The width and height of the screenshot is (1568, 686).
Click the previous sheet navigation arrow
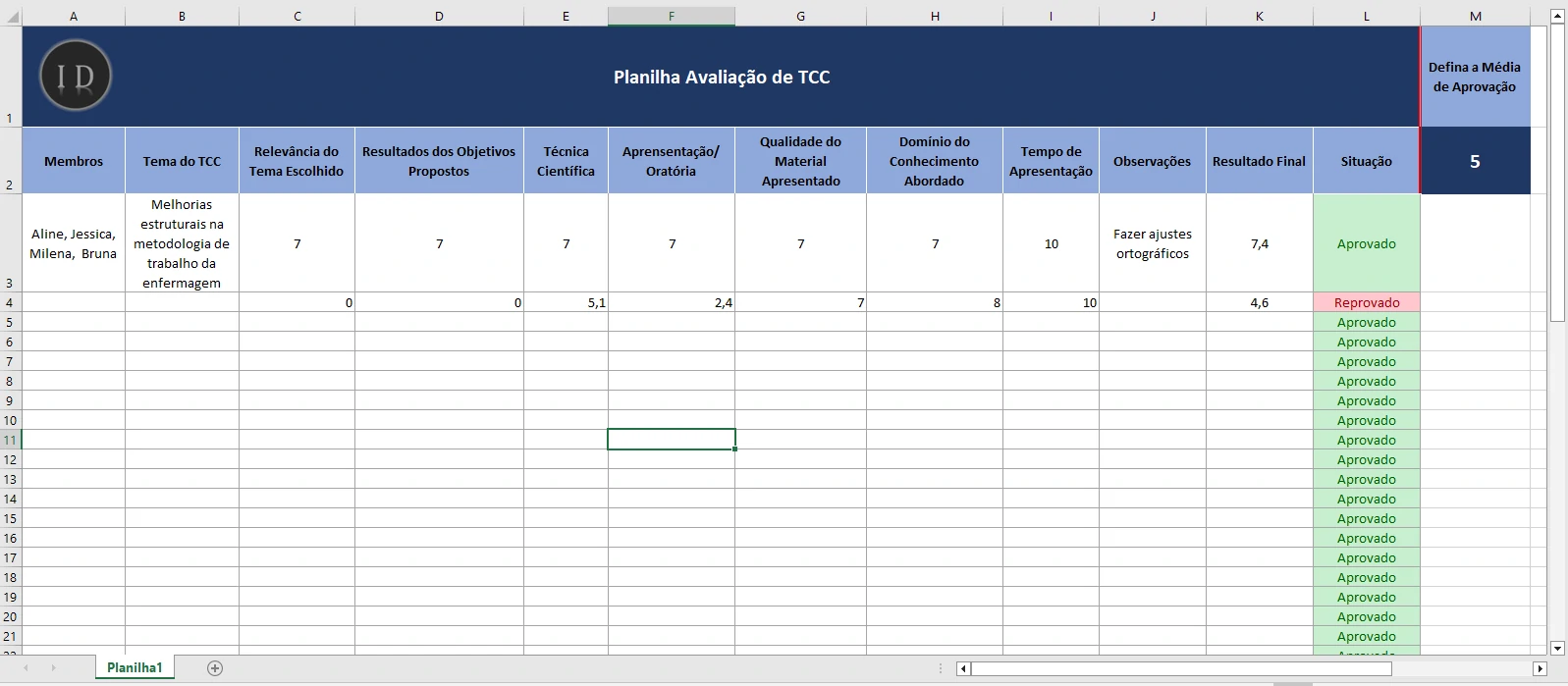(x=27, y=668)
